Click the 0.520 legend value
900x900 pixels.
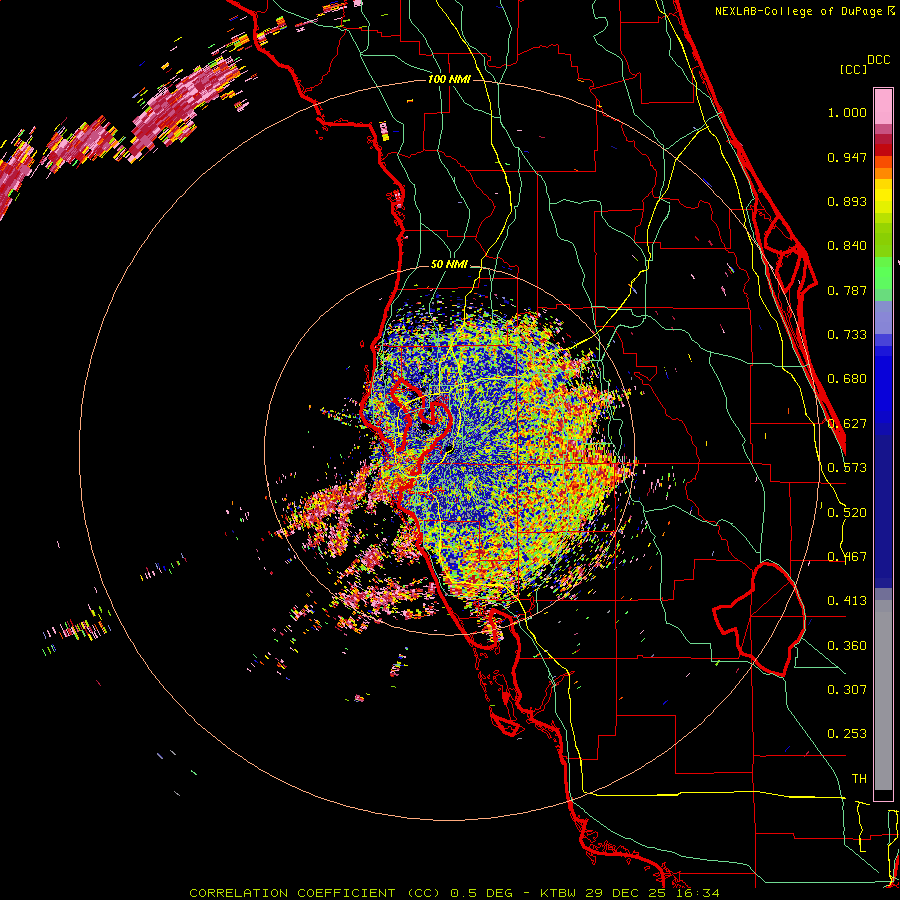(x=847, y=513)
